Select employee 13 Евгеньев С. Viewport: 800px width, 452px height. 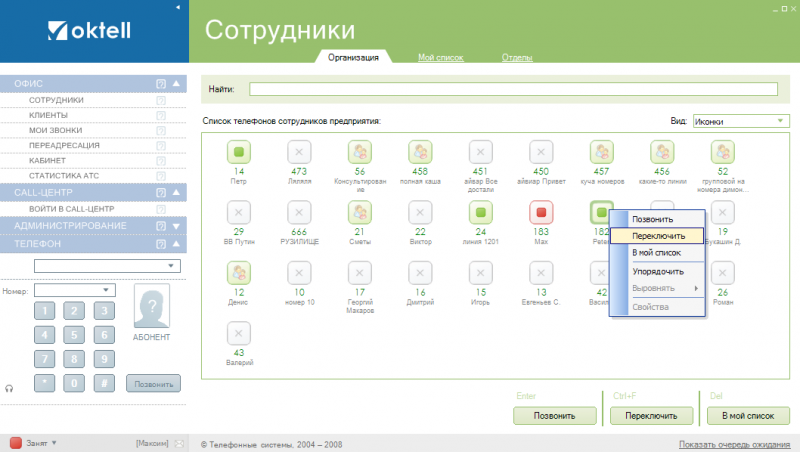541,273
